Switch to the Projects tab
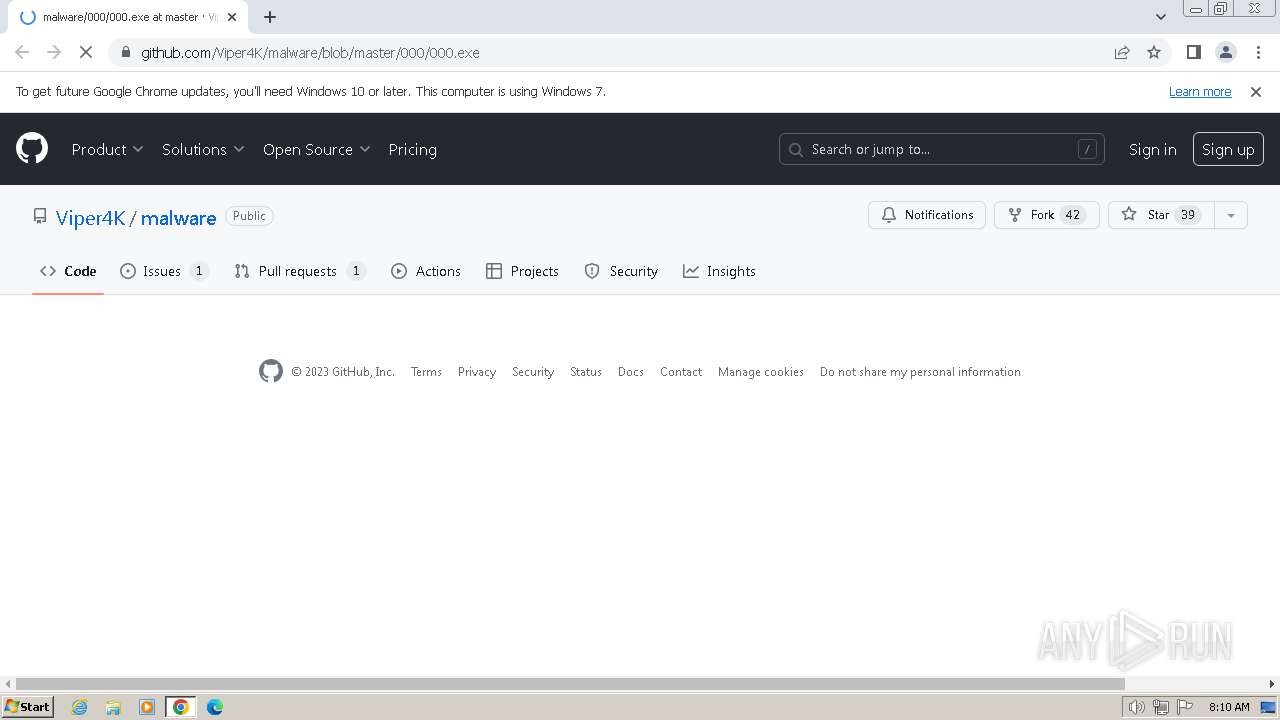Image resolution: width=1280 pixels, height=720 pixels. 522,271
